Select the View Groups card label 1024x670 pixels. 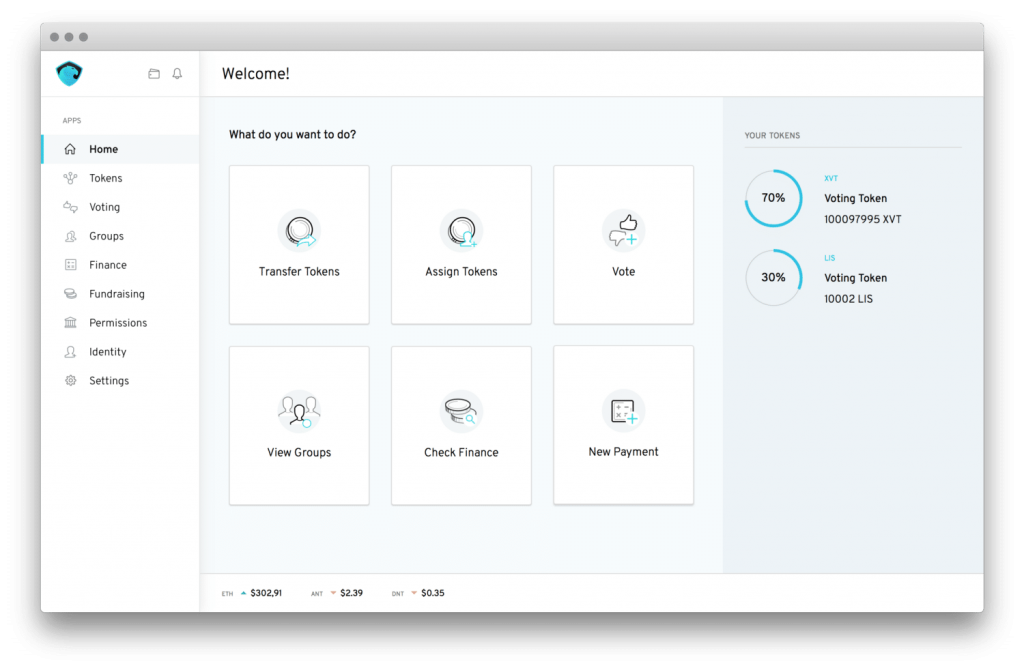click(299, 453)
